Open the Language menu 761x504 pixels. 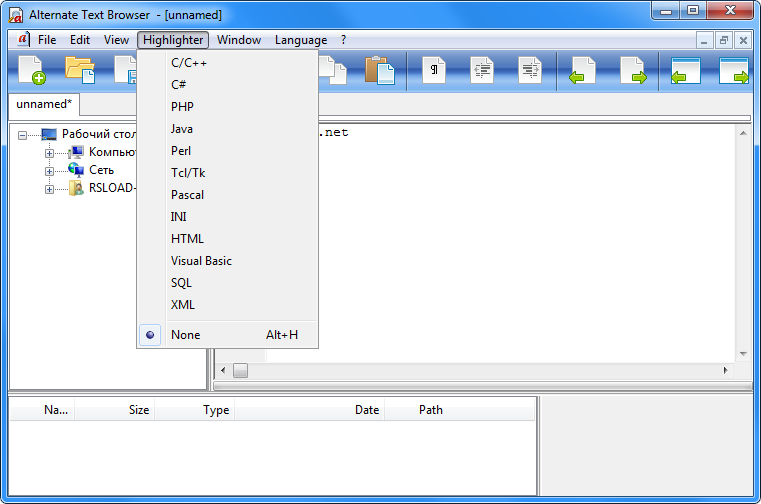[301, 40]
